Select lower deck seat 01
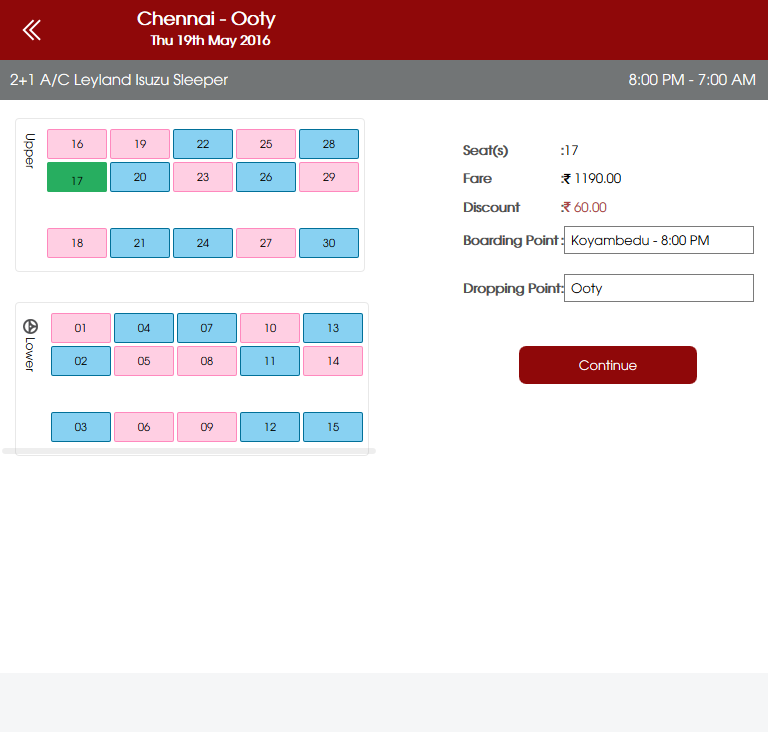 81,328
